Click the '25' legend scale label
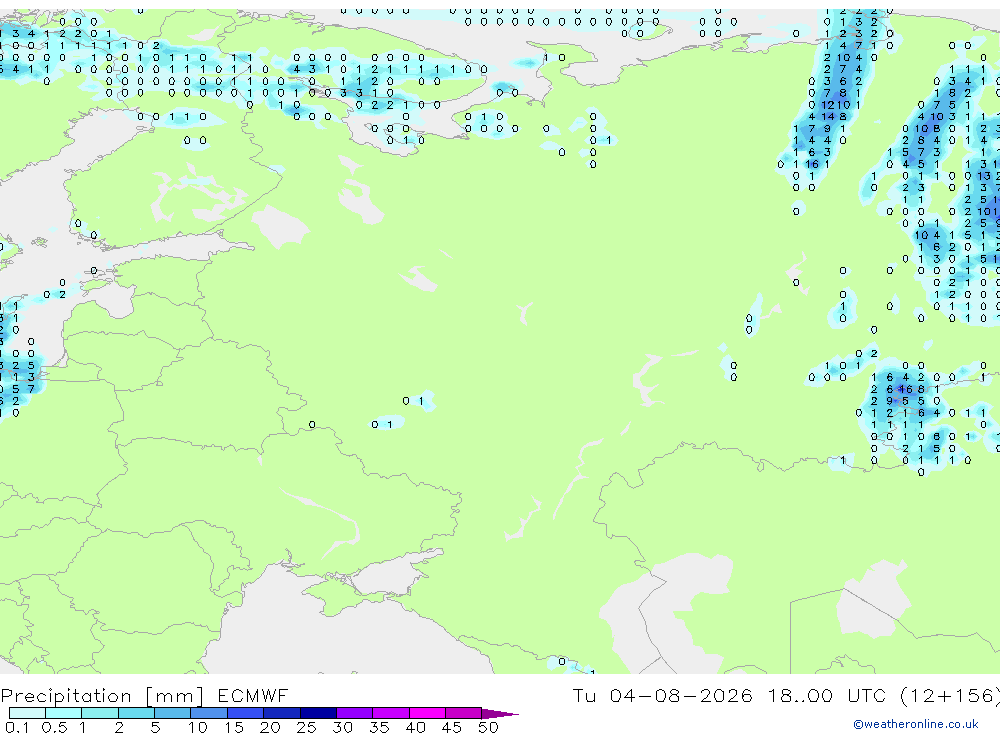This screenshot has height=733, width=1000. (x=306, y=727)
